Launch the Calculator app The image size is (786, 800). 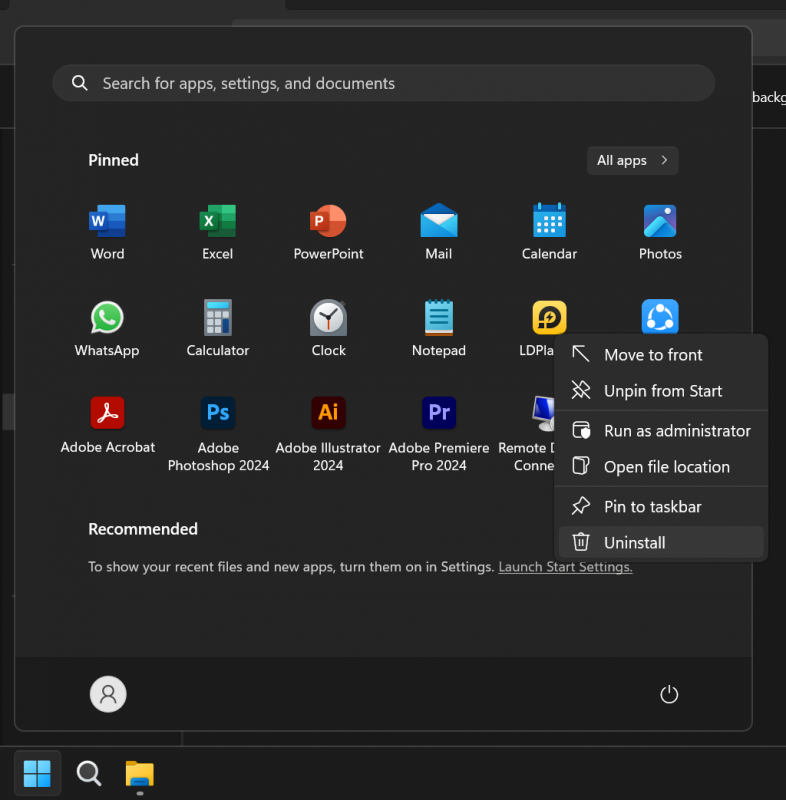(x=218, y=329)
